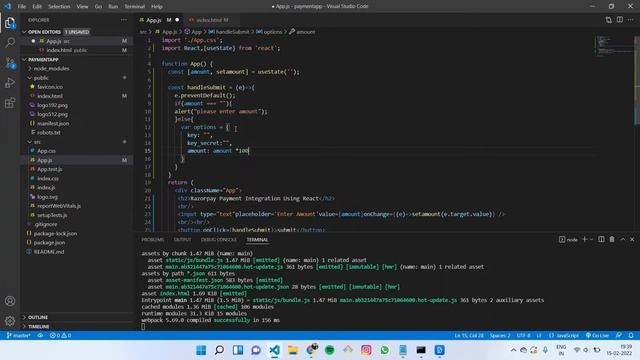
Task: Click the open changes icon in editor toolbar
Action: [x=609, y=20]
